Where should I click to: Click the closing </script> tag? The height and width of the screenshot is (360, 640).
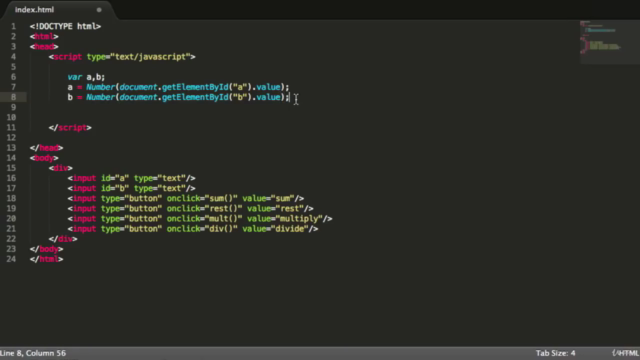coord(70,128)
